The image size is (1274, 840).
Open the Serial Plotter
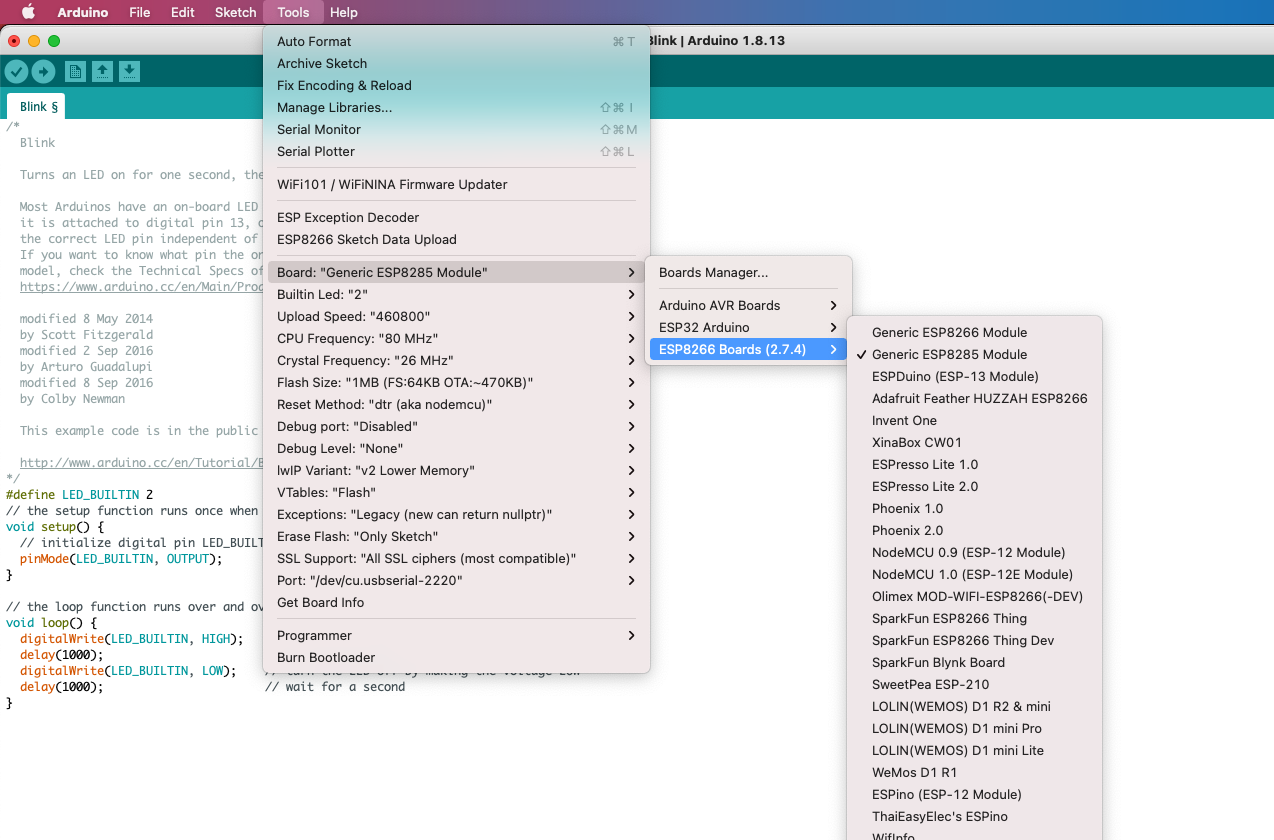tap(456, 151)
